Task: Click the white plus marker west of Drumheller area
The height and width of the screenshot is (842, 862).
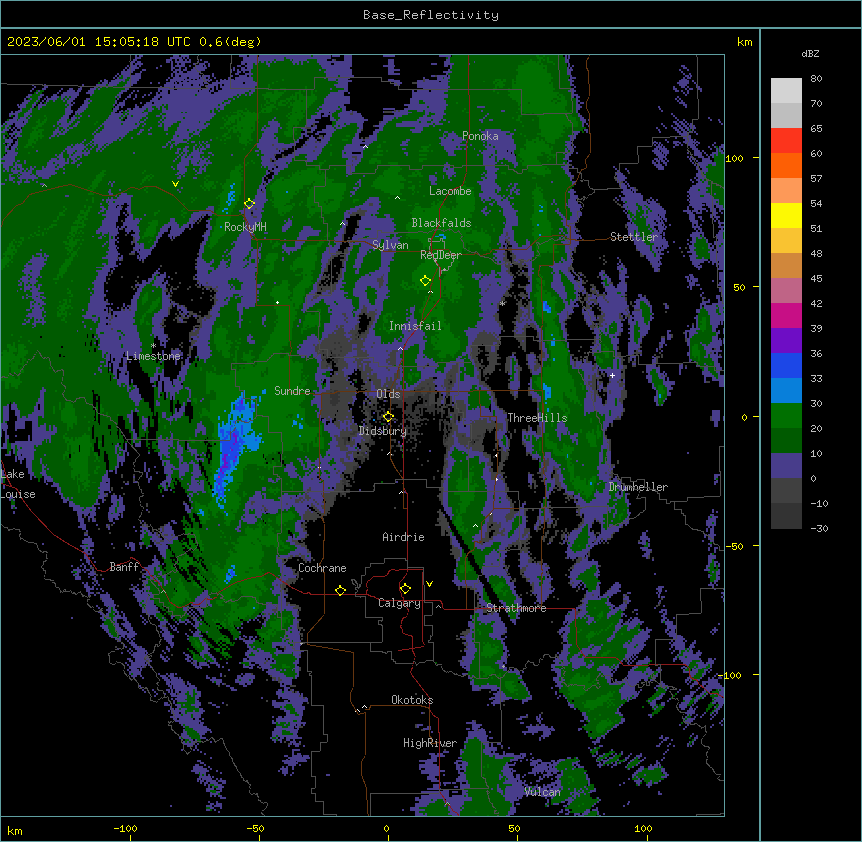Action: coord(612,375)
